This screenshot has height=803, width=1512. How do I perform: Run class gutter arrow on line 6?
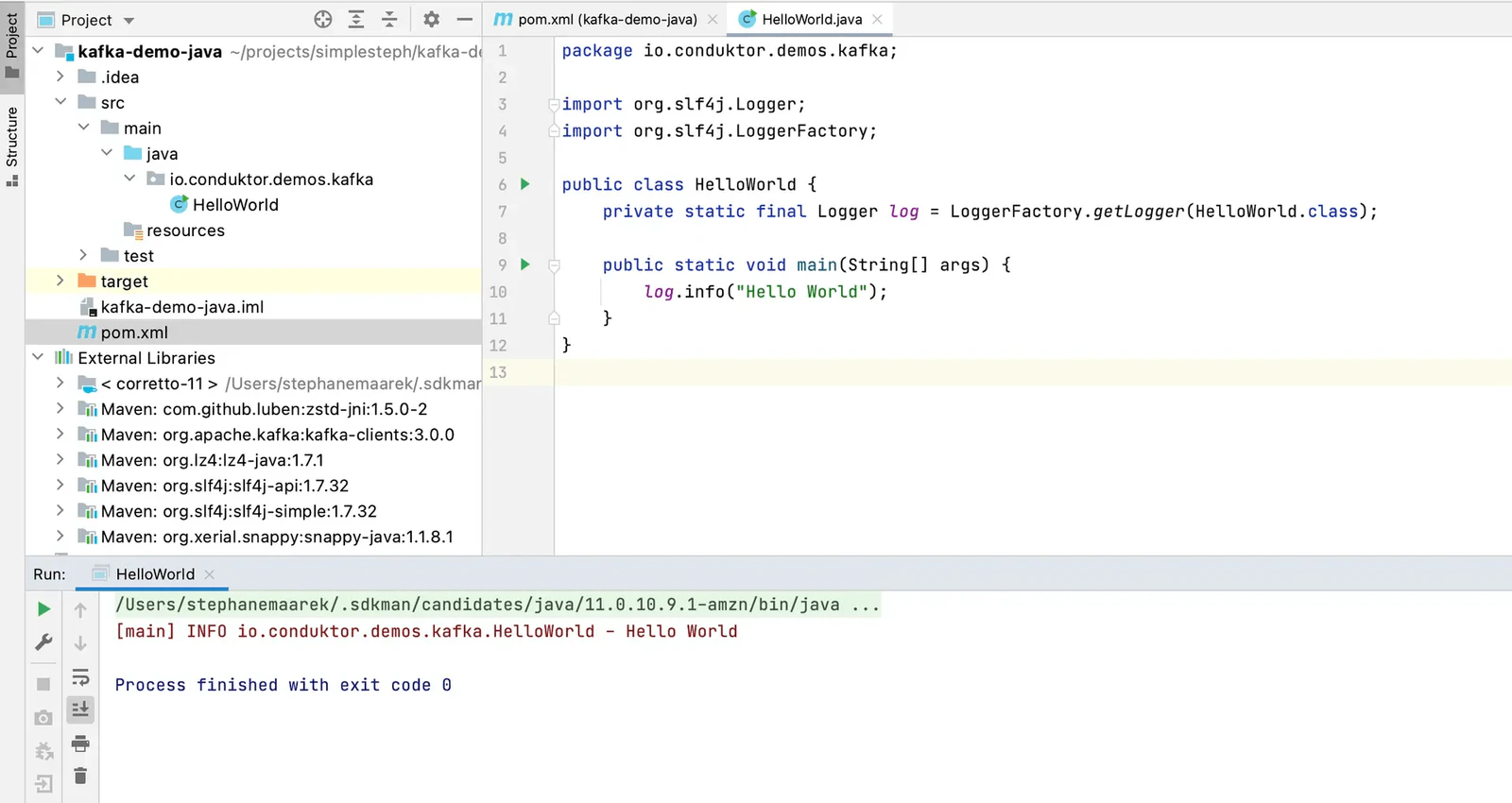pyautogui.click(x=525, y=184)
